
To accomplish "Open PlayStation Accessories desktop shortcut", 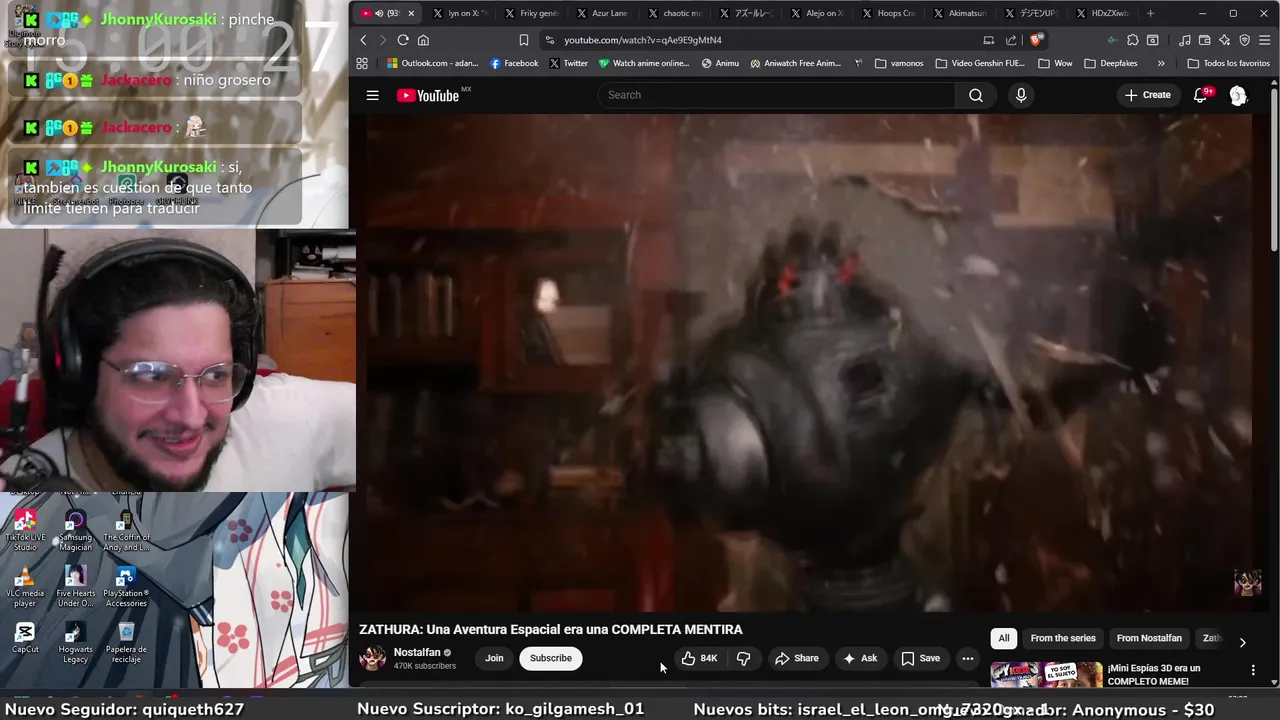I will point(125,586).
